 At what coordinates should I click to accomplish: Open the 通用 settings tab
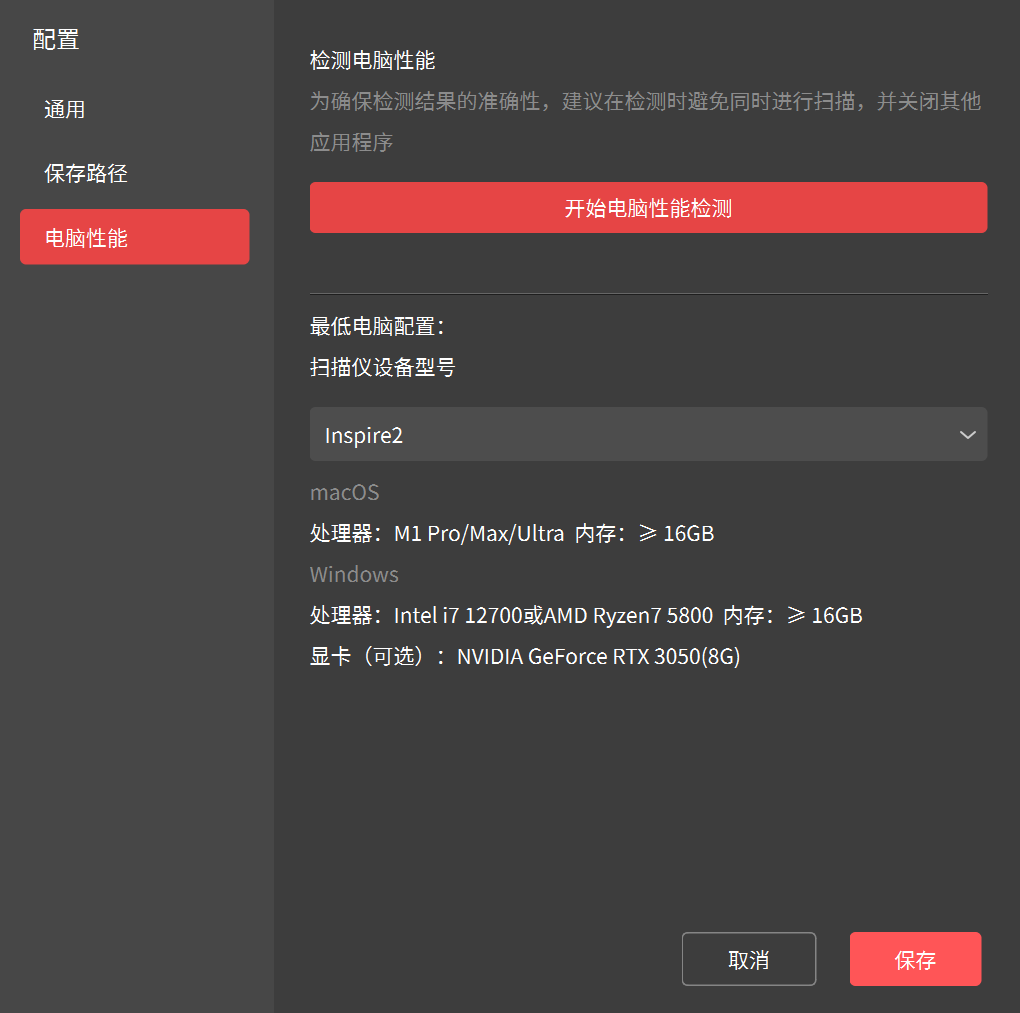point(65,110)
